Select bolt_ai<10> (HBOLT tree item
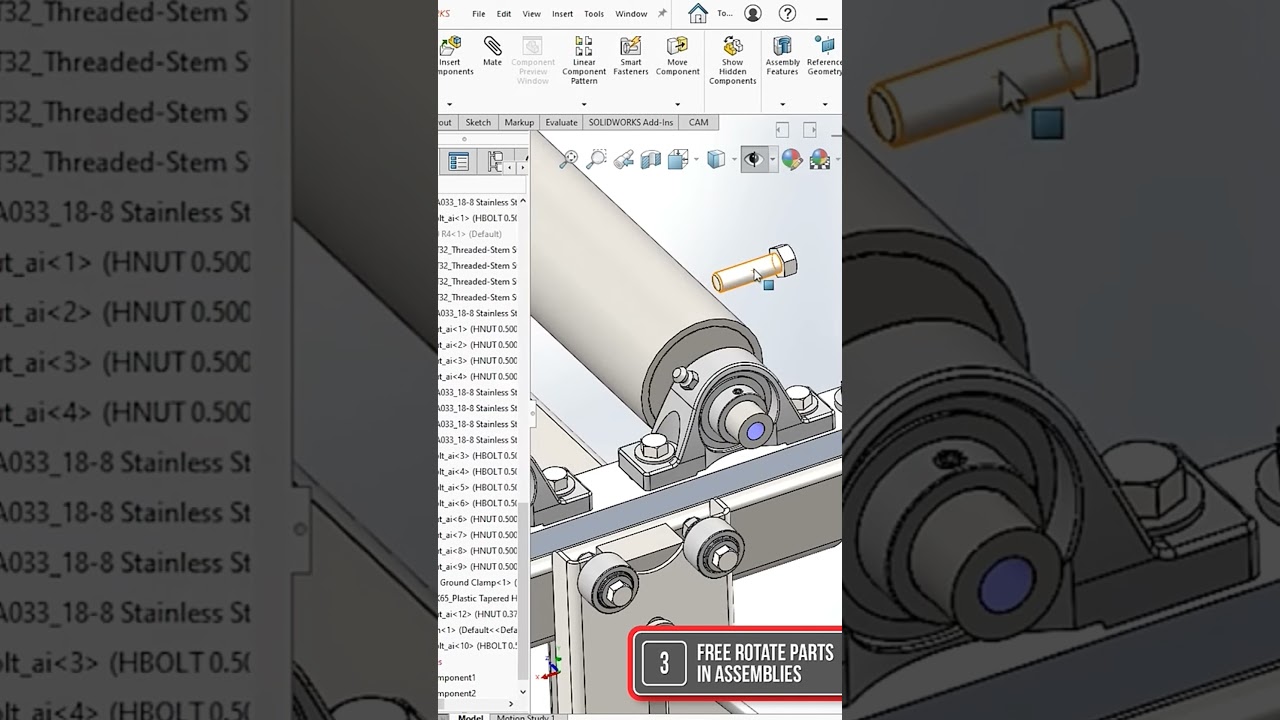The image size is (1280, 720). pos(478,646)
